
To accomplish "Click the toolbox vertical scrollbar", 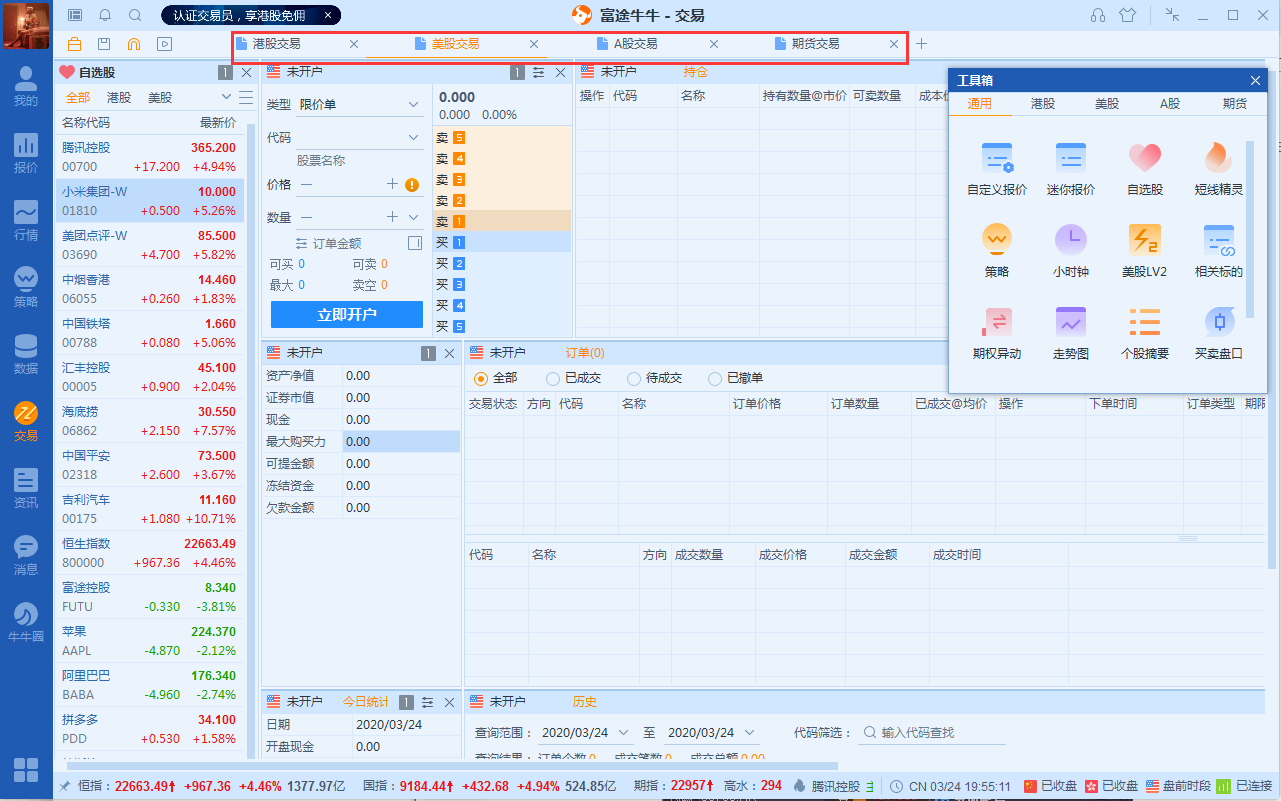I will 1250,230.
